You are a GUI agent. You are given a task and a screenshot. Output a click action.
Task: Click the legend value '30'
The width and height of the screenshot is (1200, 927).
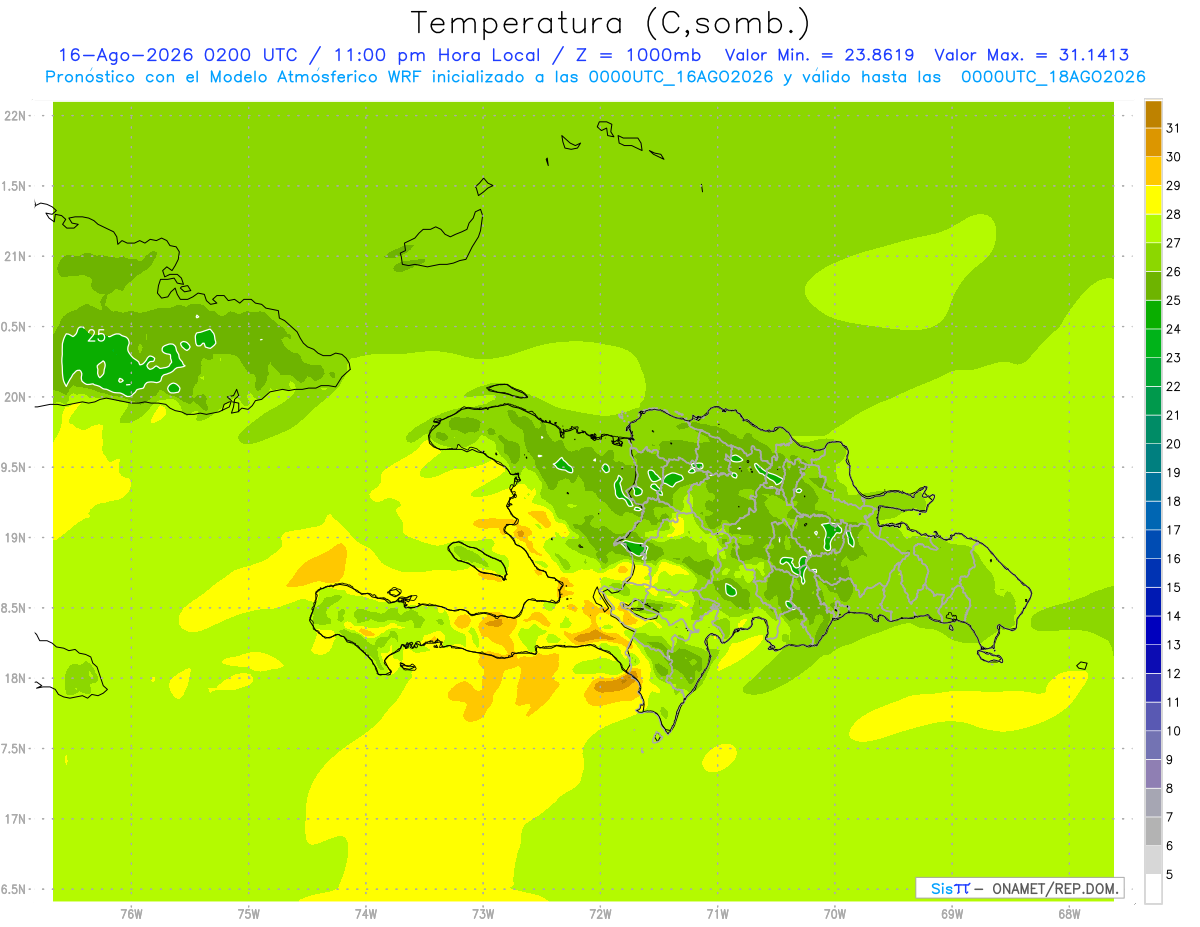[1174, 157]
